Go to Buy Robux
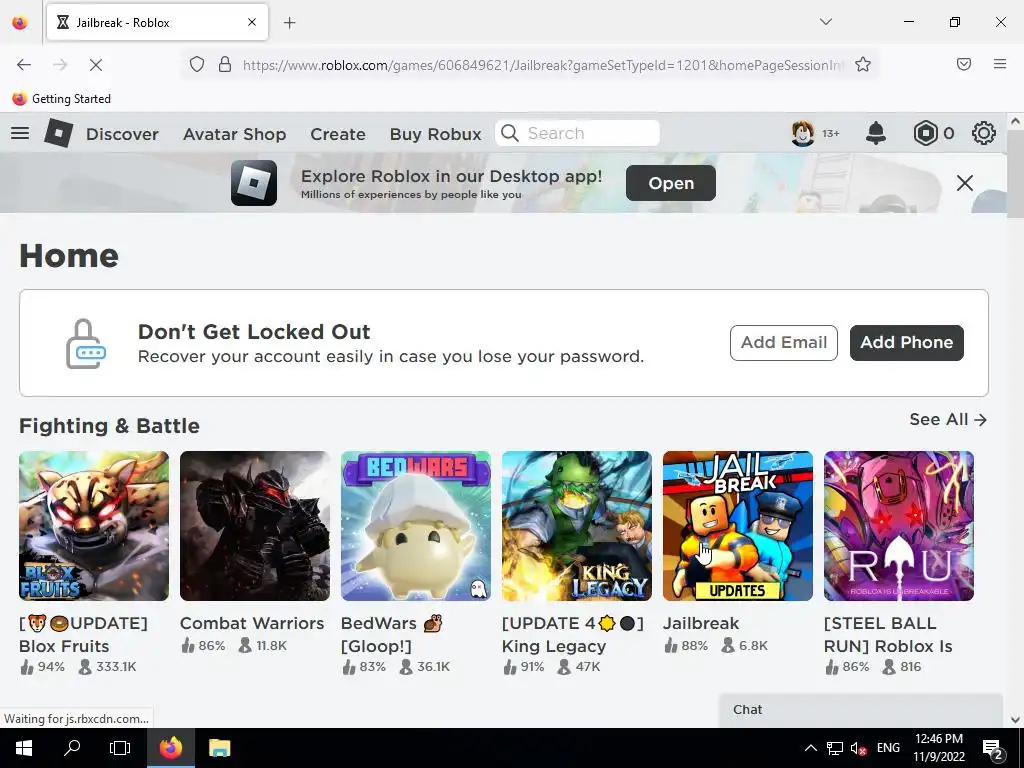The width and height of the screenshot is (1024, 768). pos(436,134)
